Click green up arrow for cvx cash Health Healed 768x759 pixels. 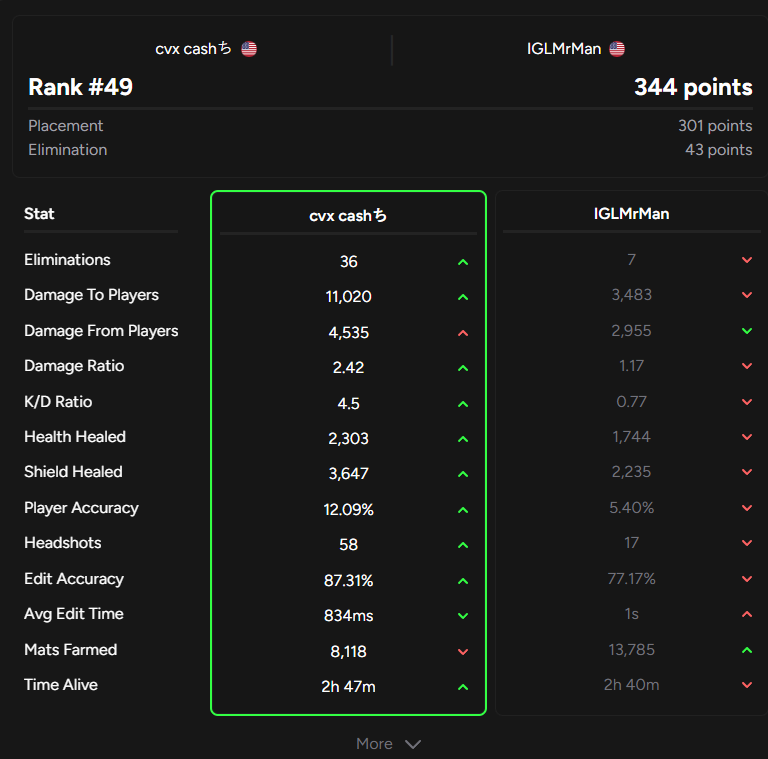[x=463, y=439]
